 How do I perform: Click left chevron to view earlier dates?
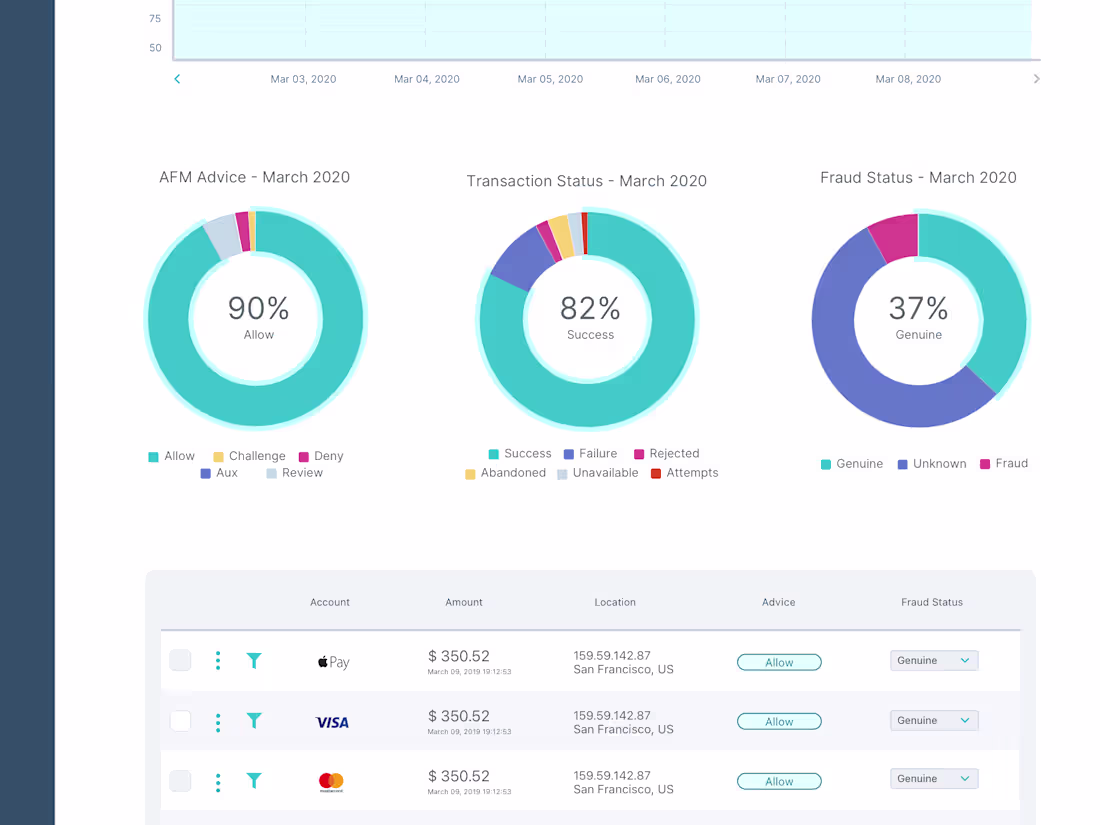point(177,78)
